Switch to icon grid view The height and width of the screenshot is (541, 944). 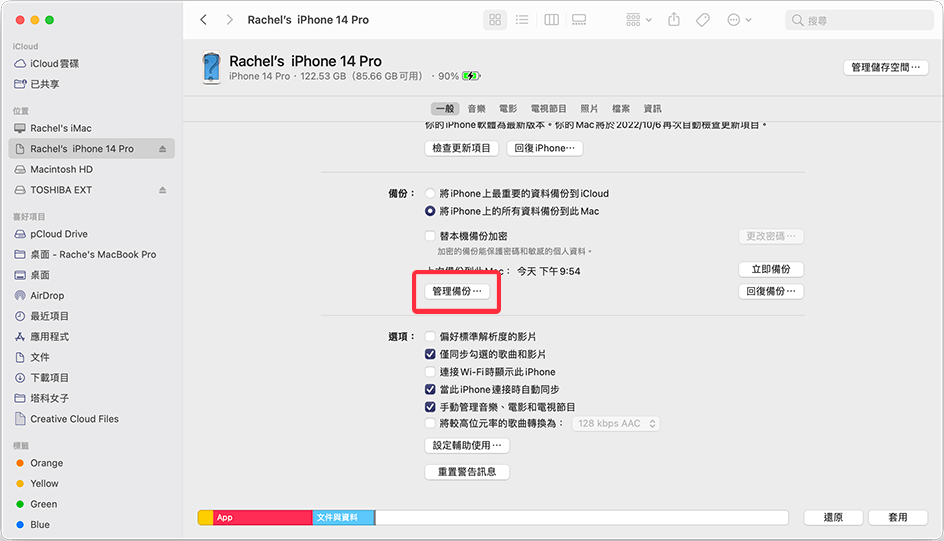click(495, 20)
